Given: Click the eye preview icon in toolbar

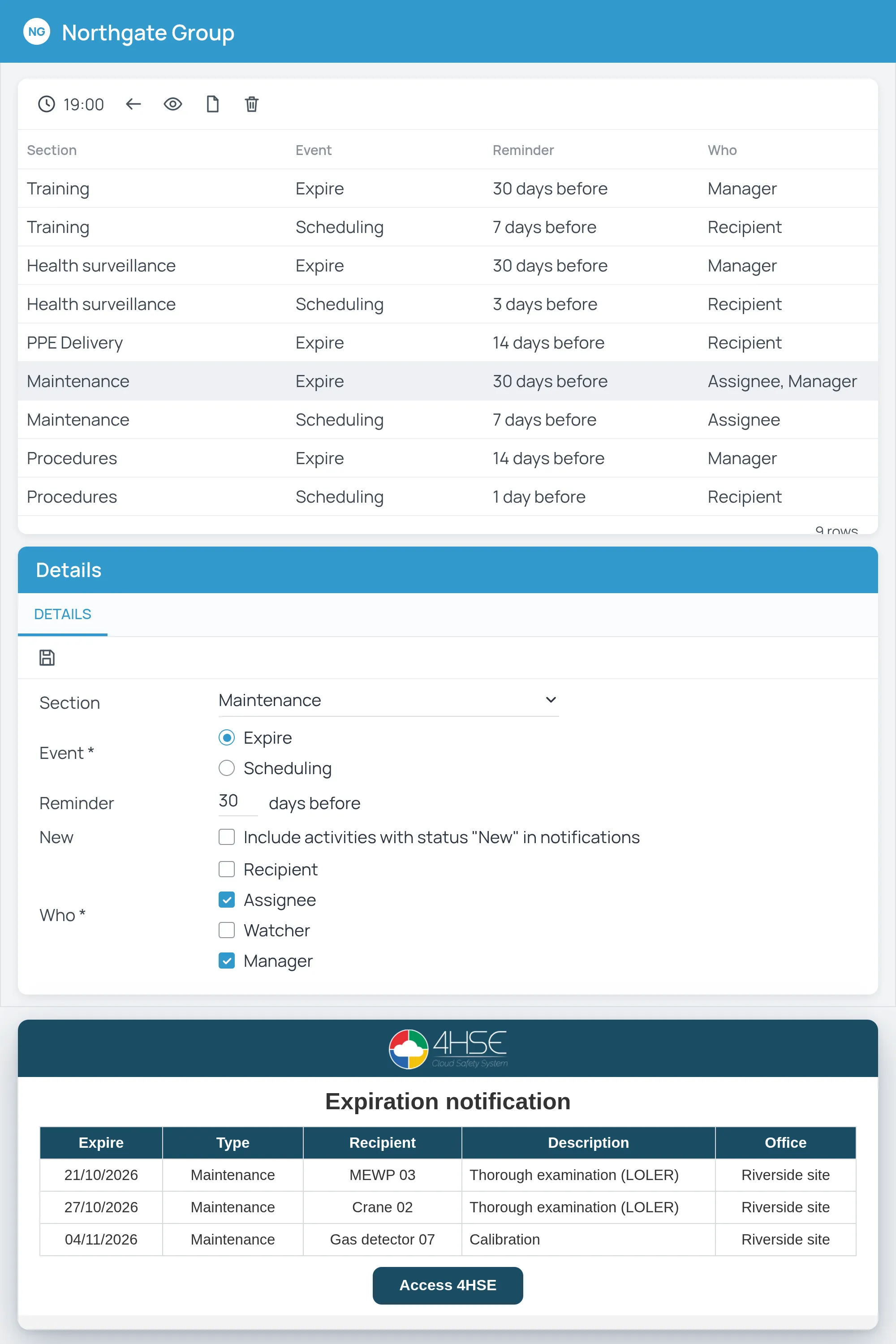Looking at the screenshot, I should click(x=172, y=104).
